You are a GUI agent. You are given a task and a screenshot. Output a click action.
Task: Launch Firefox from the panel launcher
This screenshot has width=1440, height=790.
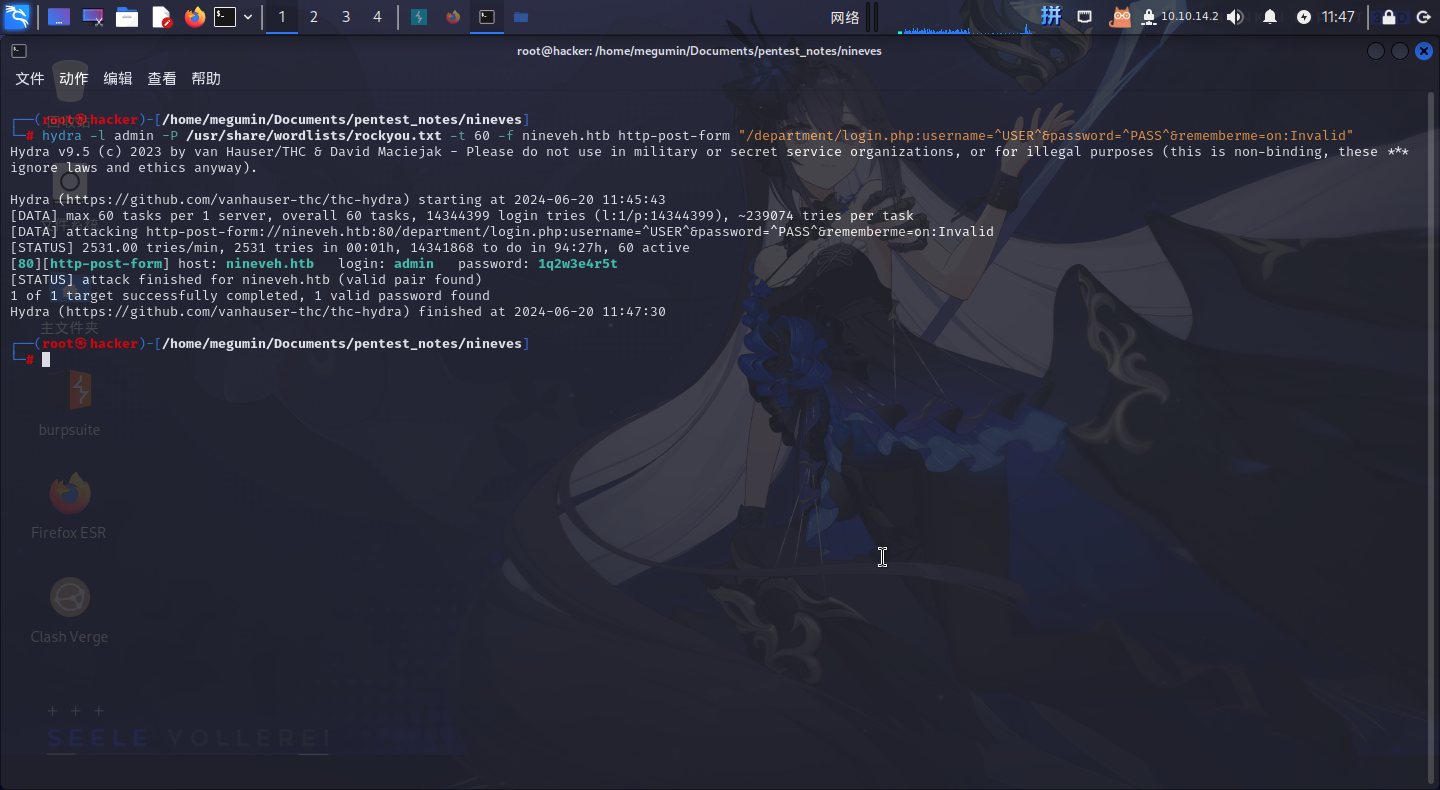(x=194, y=17)
